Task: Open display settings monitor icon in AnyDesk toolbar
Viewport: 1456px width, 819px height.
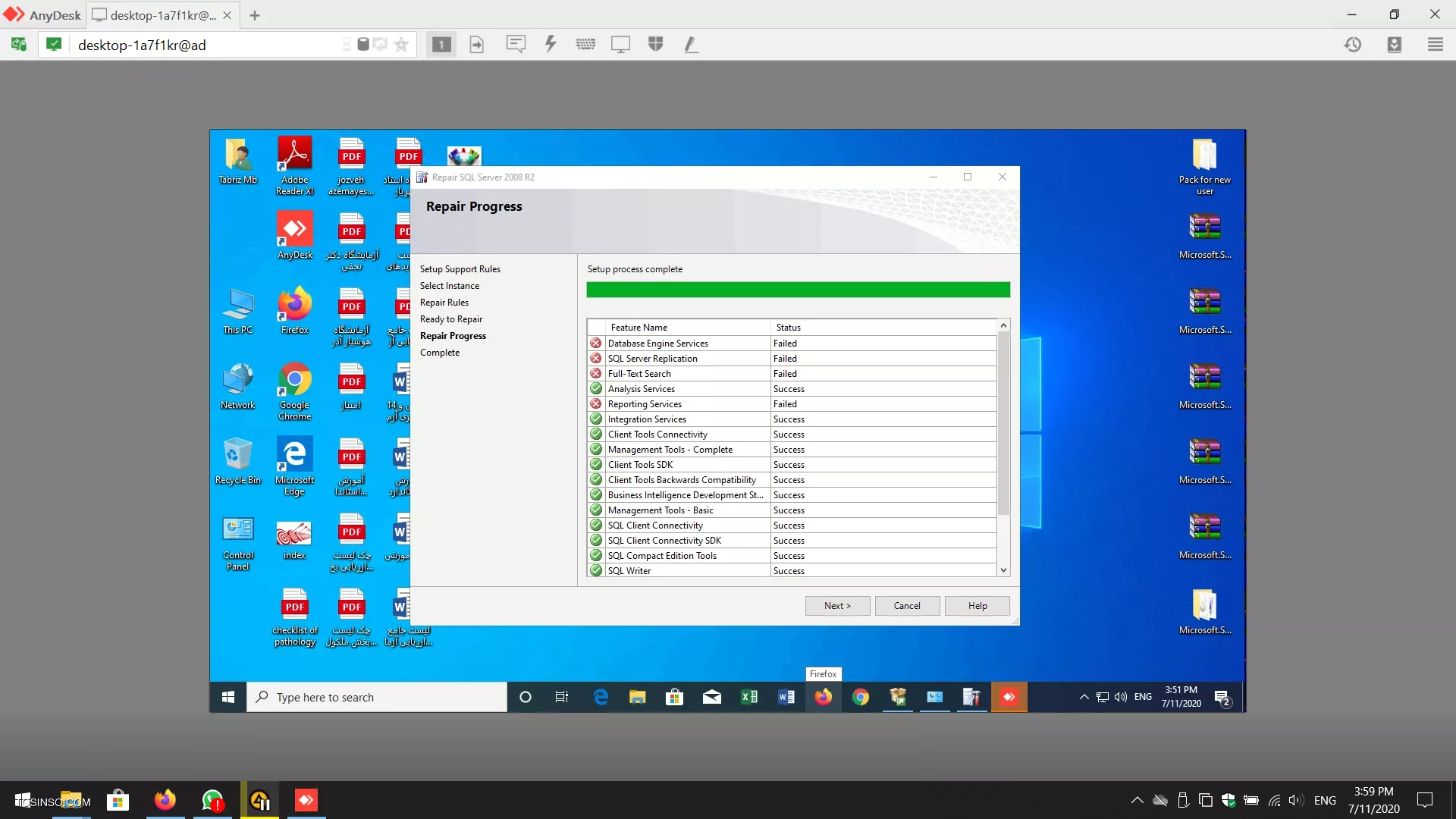Action: [x=620, y=45]
